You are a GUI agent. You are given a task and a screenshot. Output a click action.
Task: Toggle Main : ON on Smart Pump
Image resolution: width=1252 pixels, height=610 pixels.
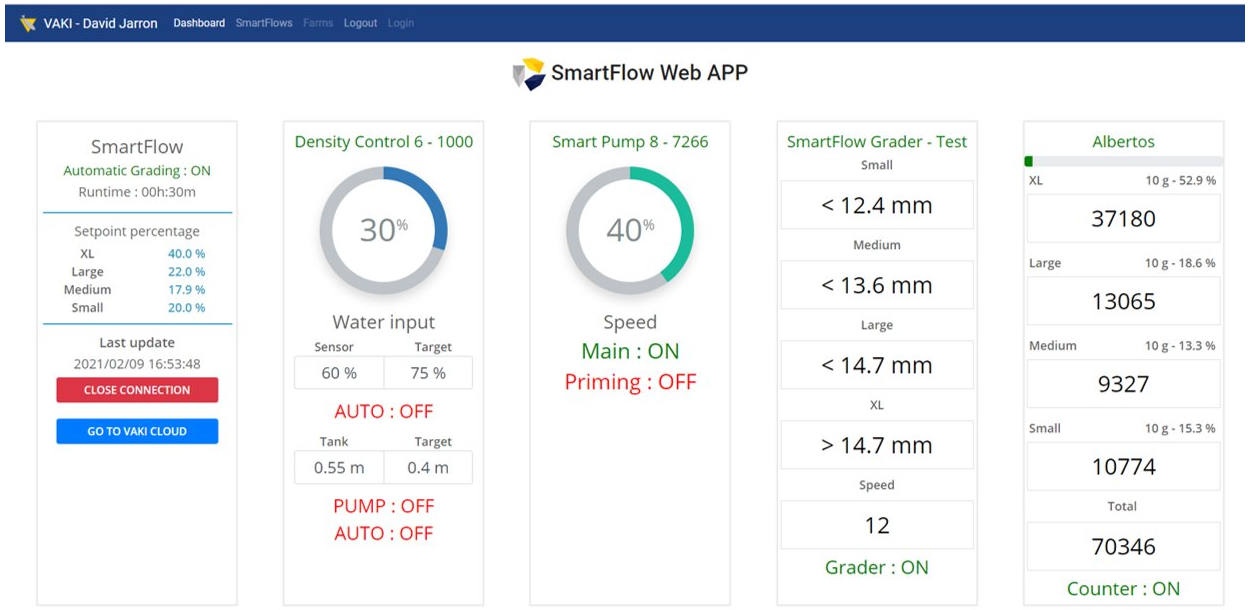[x=630, y=351]
